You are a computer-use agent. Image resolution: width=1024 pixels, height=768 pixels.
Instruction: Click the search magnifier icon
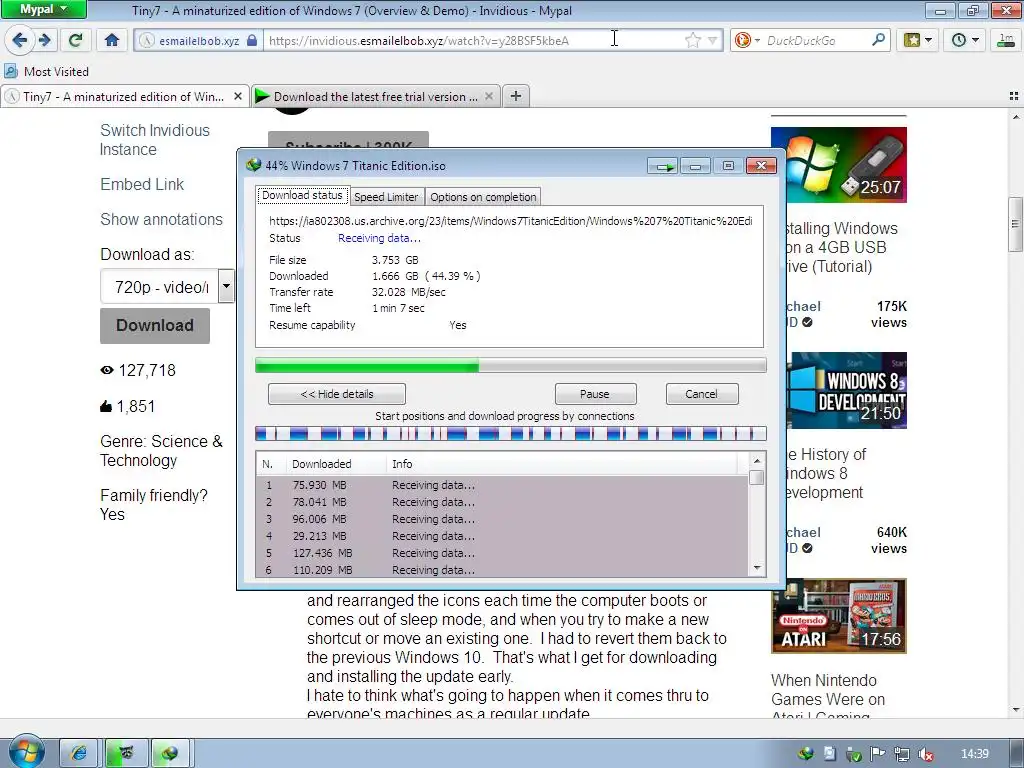(878, 40)
